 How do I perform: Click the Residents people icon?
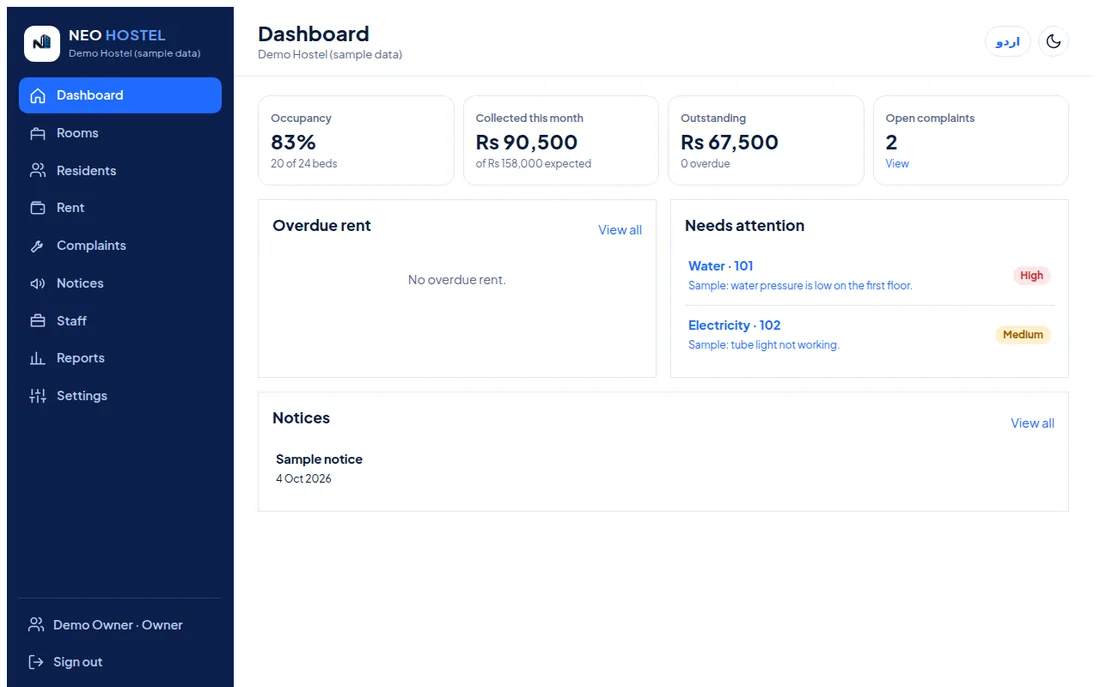tap(38, 171)
